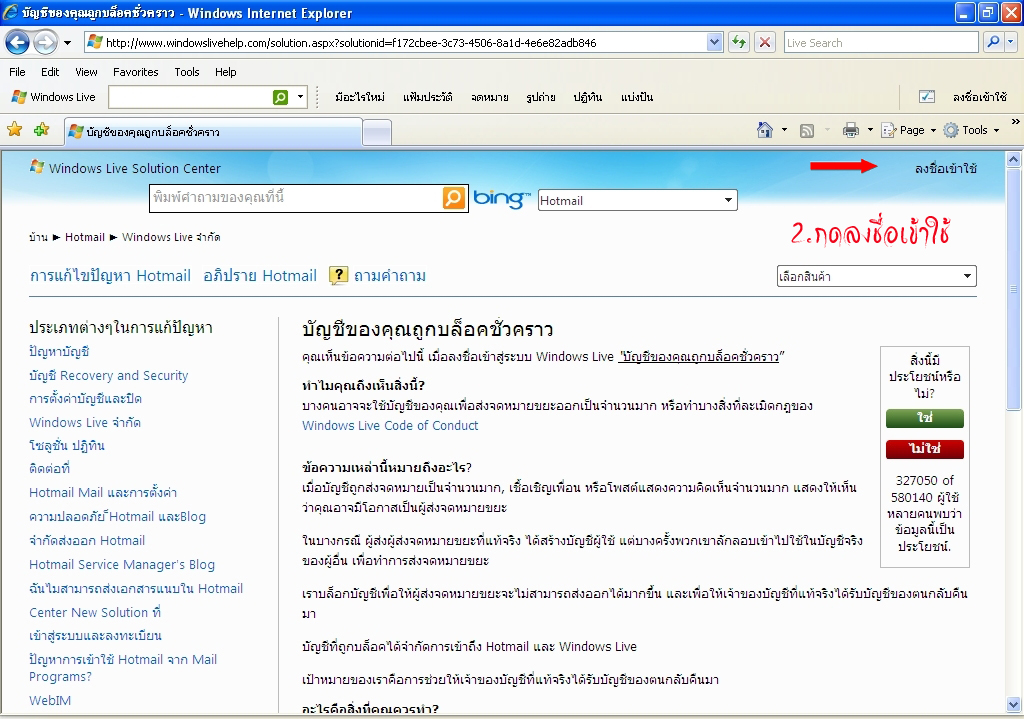Click the green ใช่ feedback button
The image size is (1024, 719).
925,418
